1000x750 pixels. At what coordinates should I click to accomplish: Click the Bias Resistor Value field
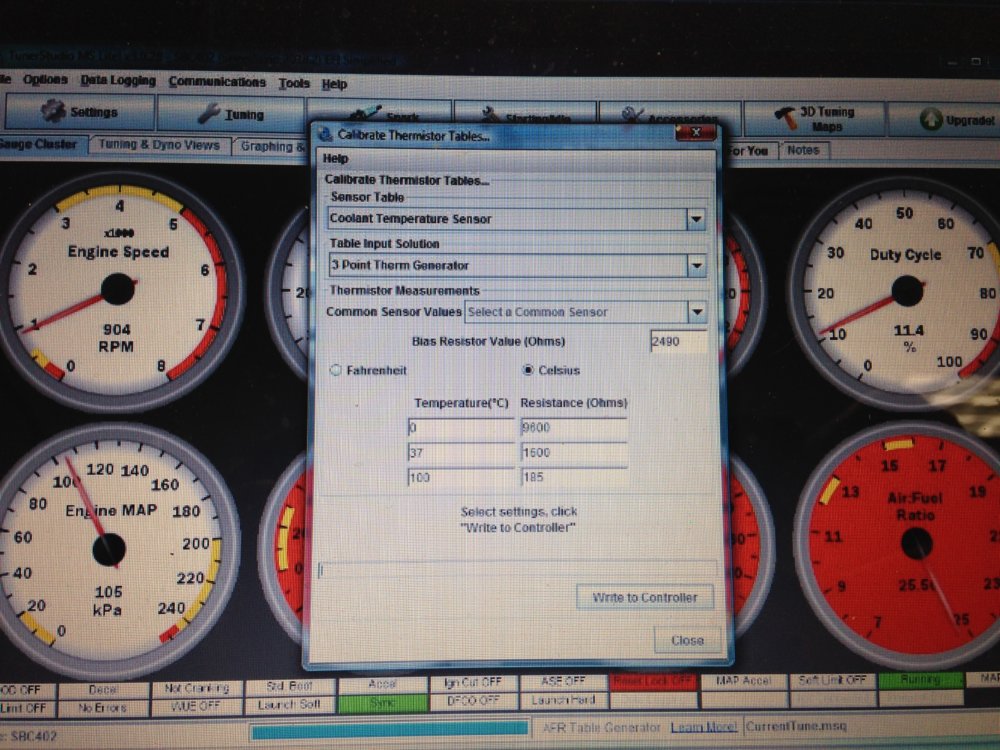(x=678, y=341)
